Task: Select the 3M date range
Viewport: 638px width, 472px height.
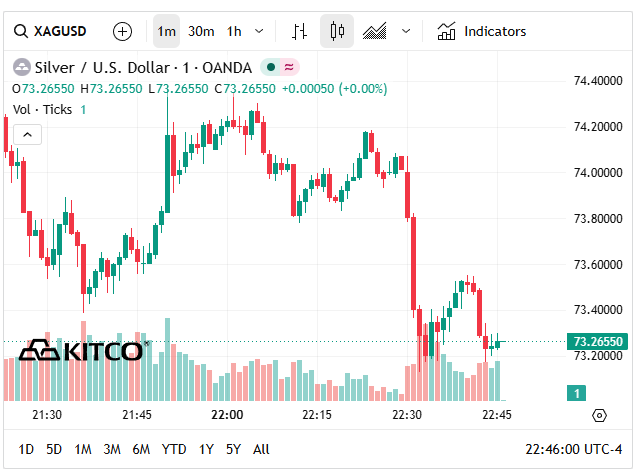Action: point(112,450)
